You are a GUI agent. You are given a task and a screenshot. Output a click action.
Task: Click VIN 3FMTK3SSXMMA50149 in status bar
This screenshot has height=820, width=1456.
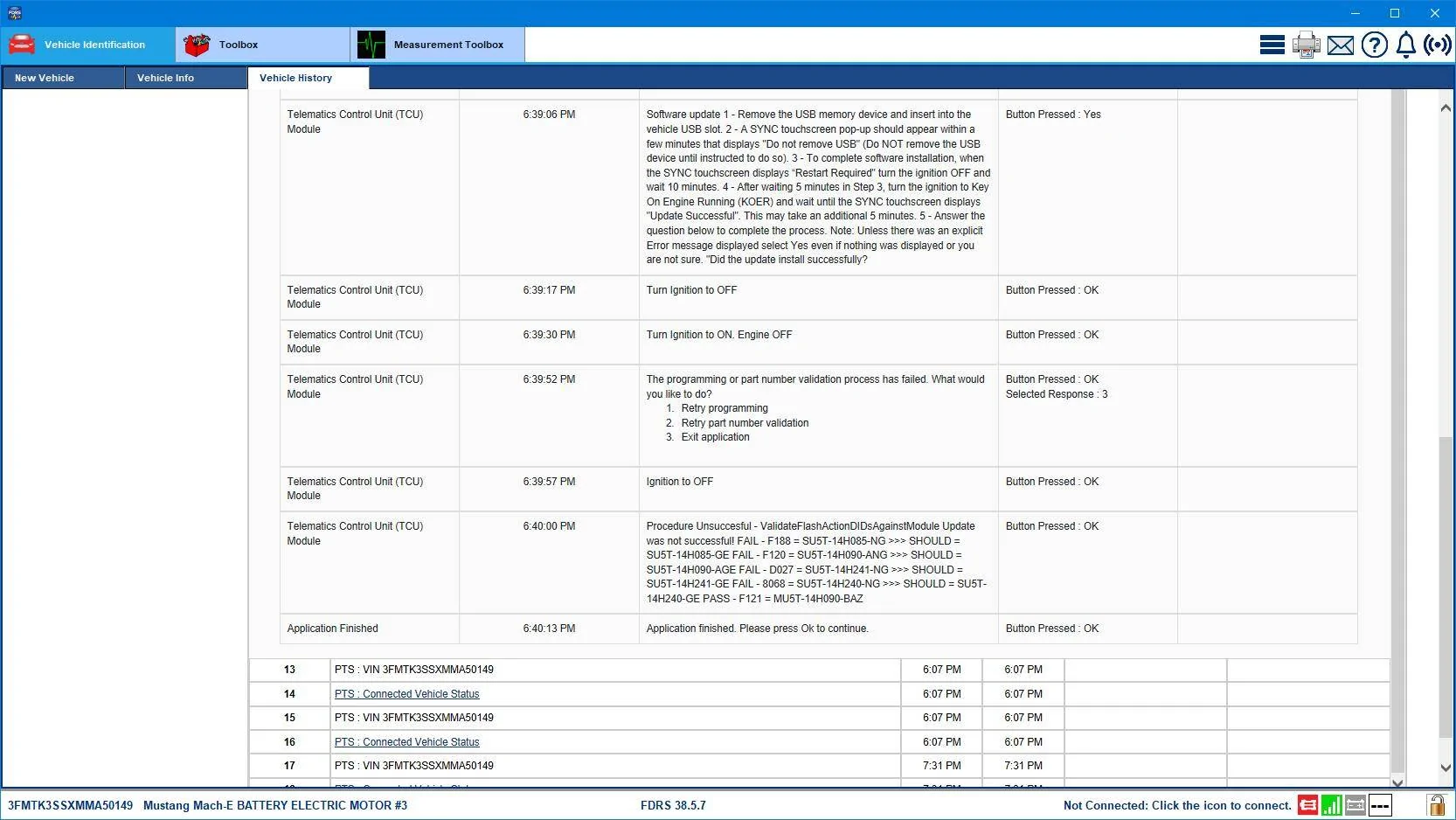[x=70, y=805]
